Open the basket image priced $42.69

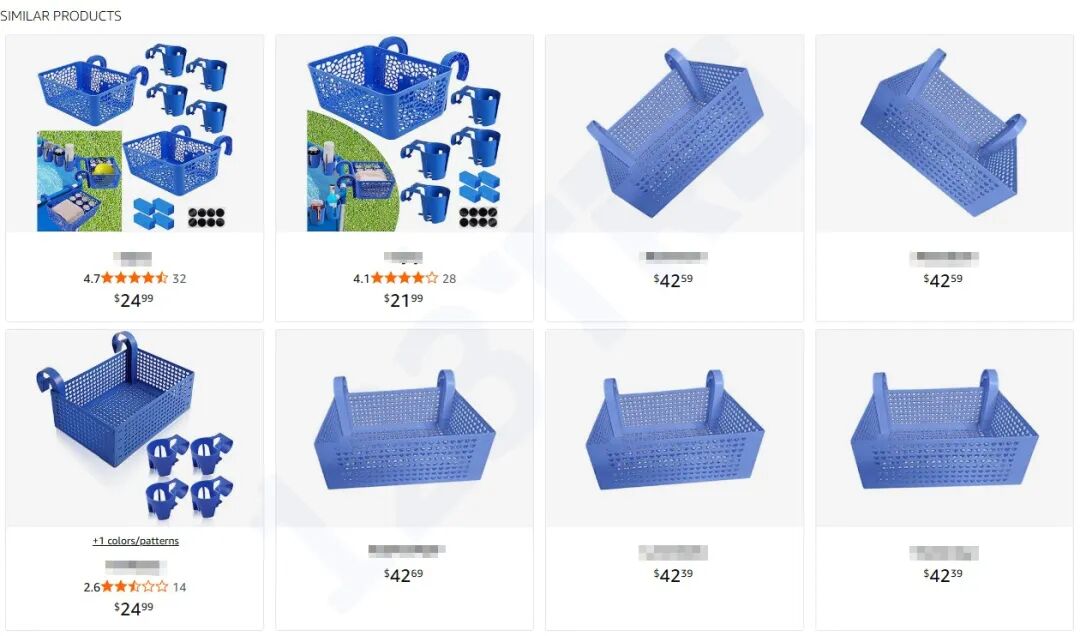pyautogui.click(x=404, y=429)
